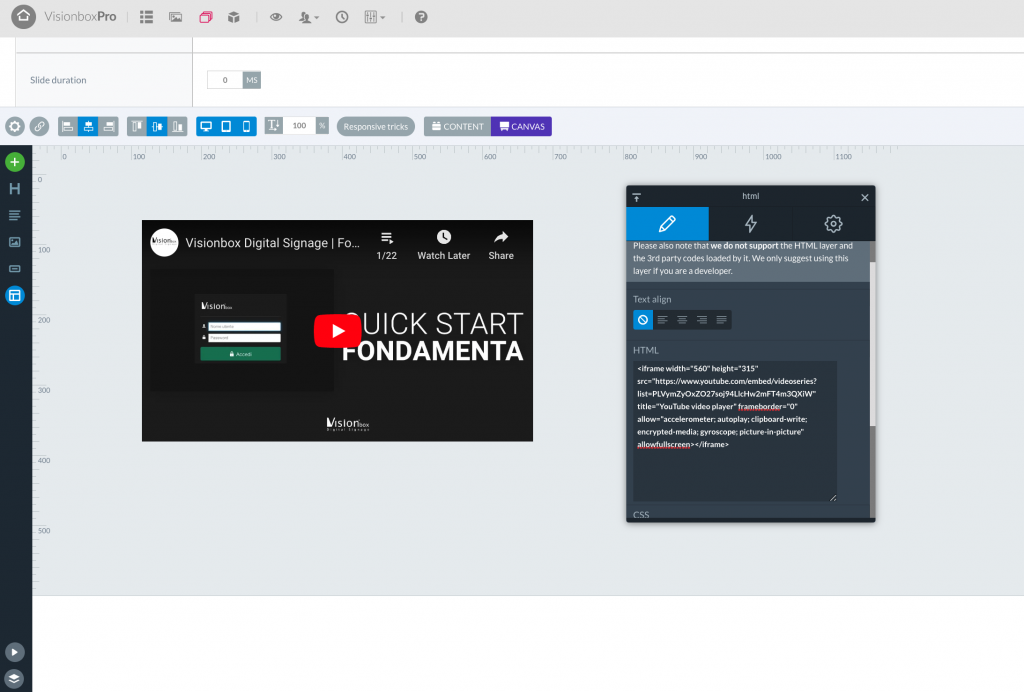The image size is (1024, 692).
Task: Switch to CONTENT mode
Action: click(458, 127)
